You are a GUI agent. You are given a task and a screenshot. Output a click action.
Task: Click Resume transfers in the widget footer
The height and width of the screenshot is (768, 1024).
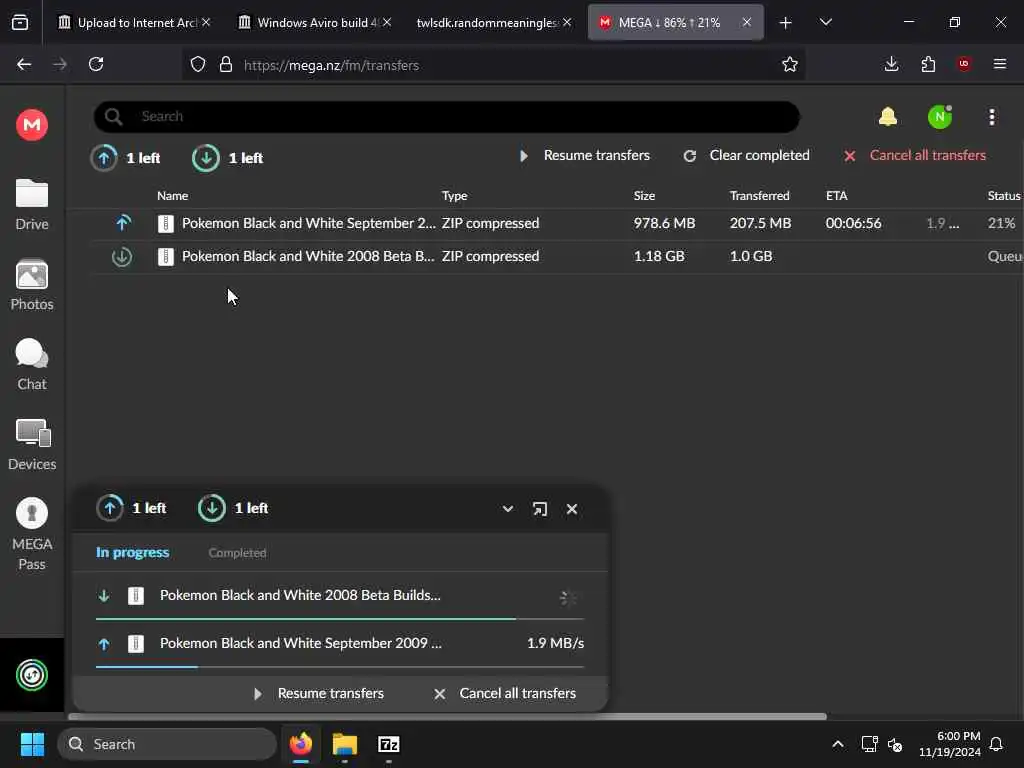(319, 694)
